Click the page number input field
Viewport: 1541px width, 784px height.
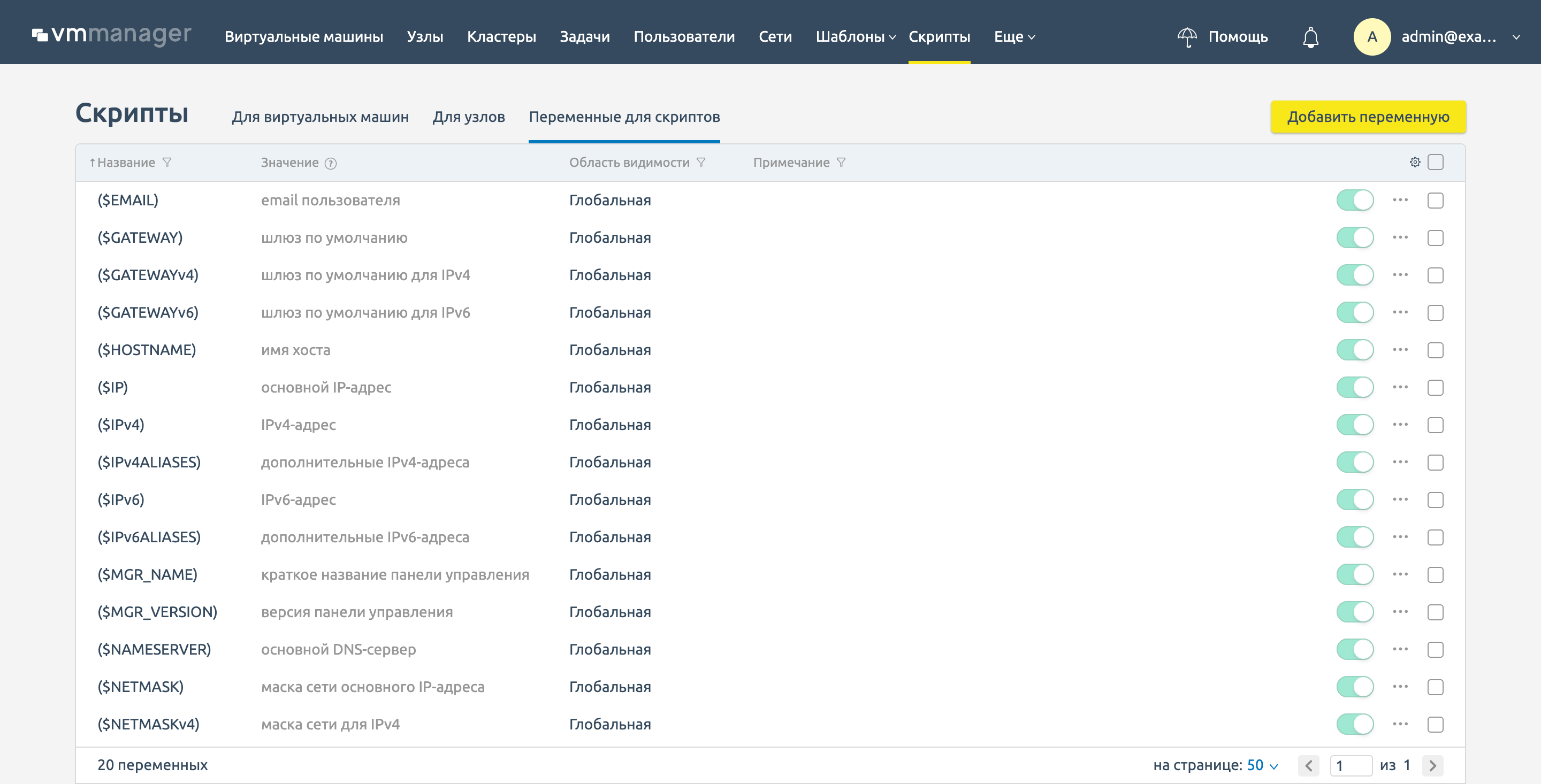click(x=1351, y=765)
